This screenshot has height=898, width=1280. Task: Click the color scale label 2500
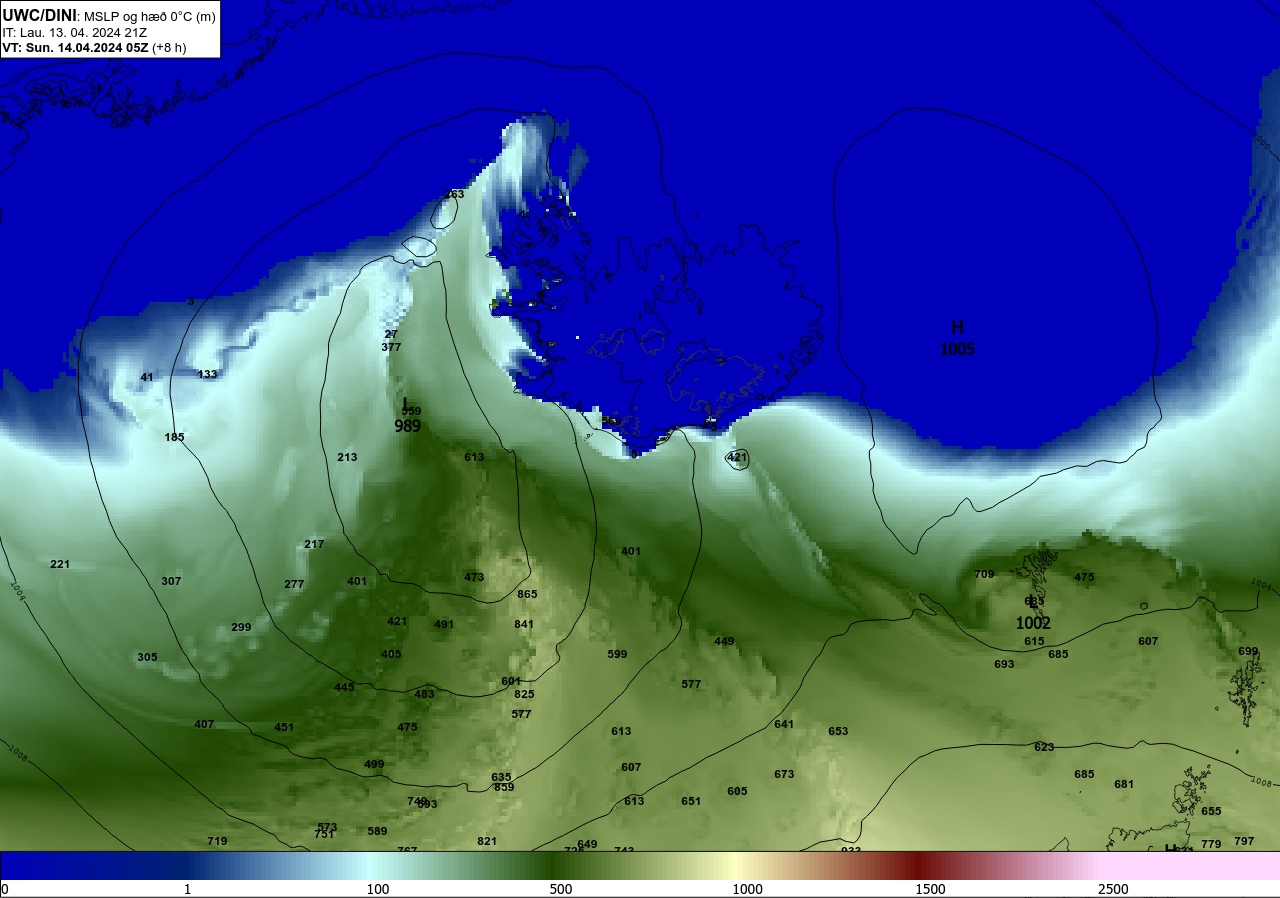tap(1113, 889)
